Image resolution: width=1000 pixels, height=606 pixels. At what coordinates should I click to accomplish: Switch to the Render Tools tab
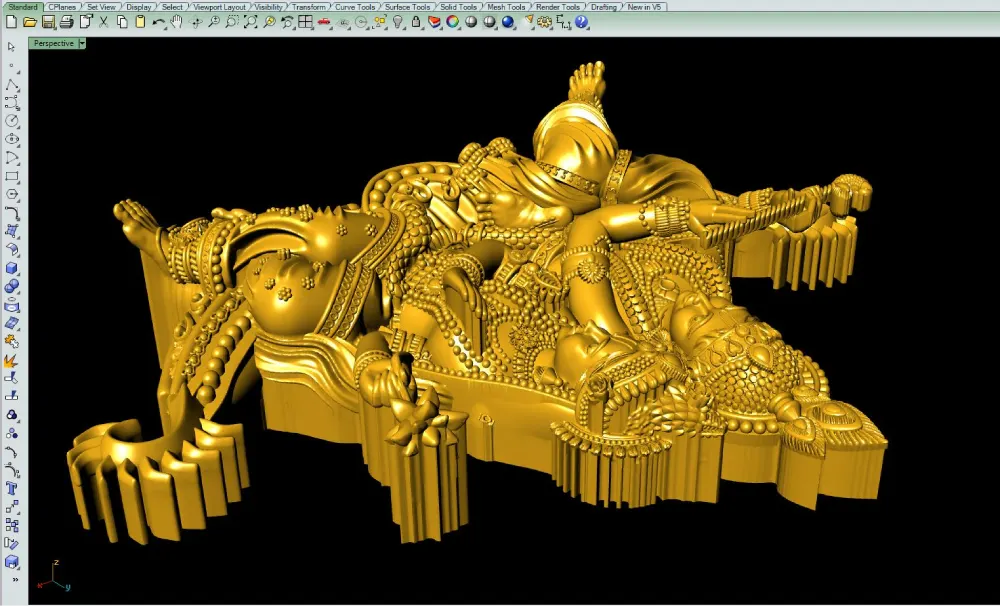coord(558,7)
